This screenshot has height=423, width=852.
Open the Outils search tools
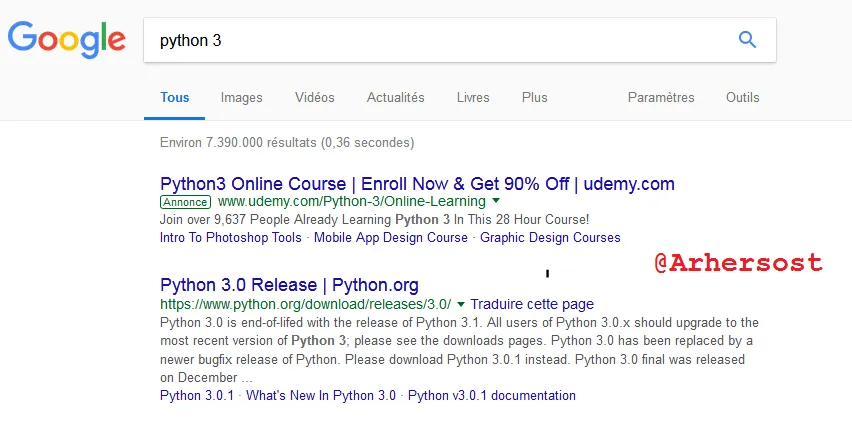pos(743,98)
